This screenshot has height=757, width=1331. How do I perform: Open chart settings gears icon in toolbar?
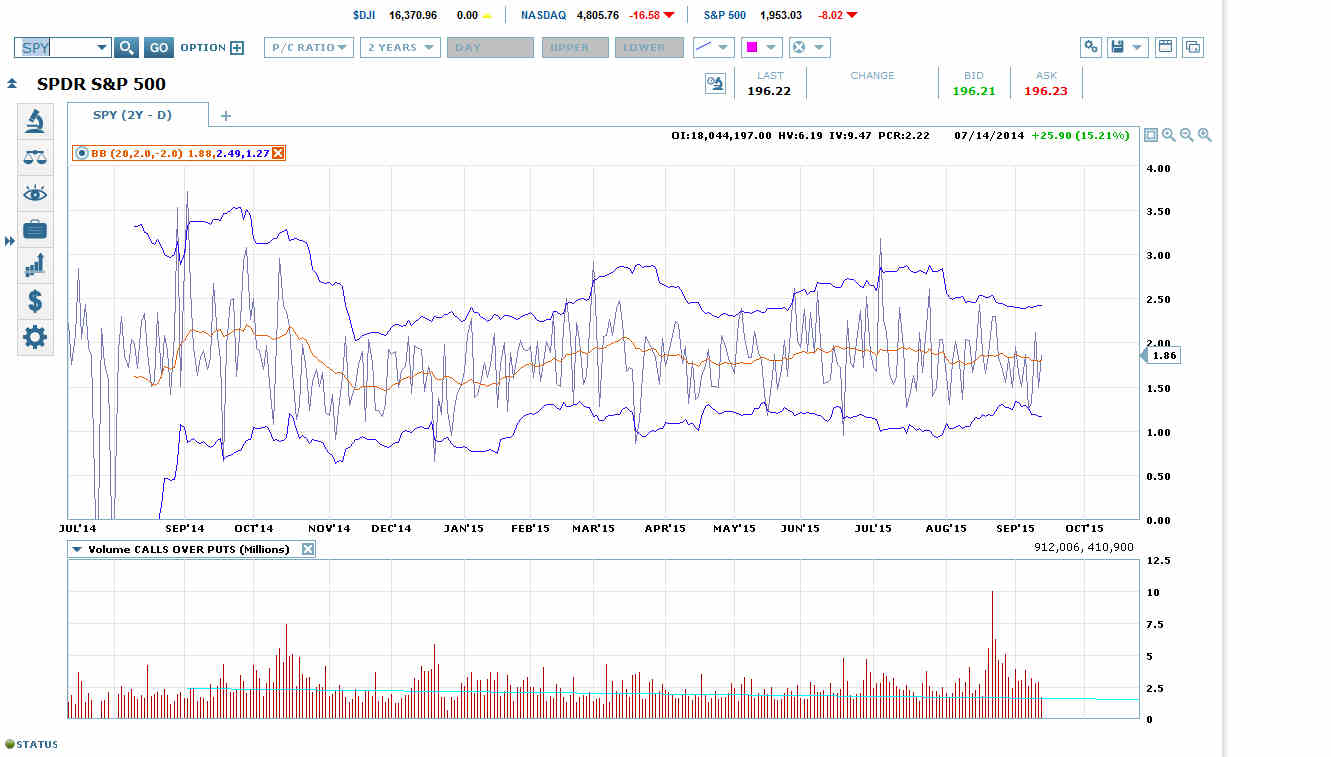coord(1091,47)
